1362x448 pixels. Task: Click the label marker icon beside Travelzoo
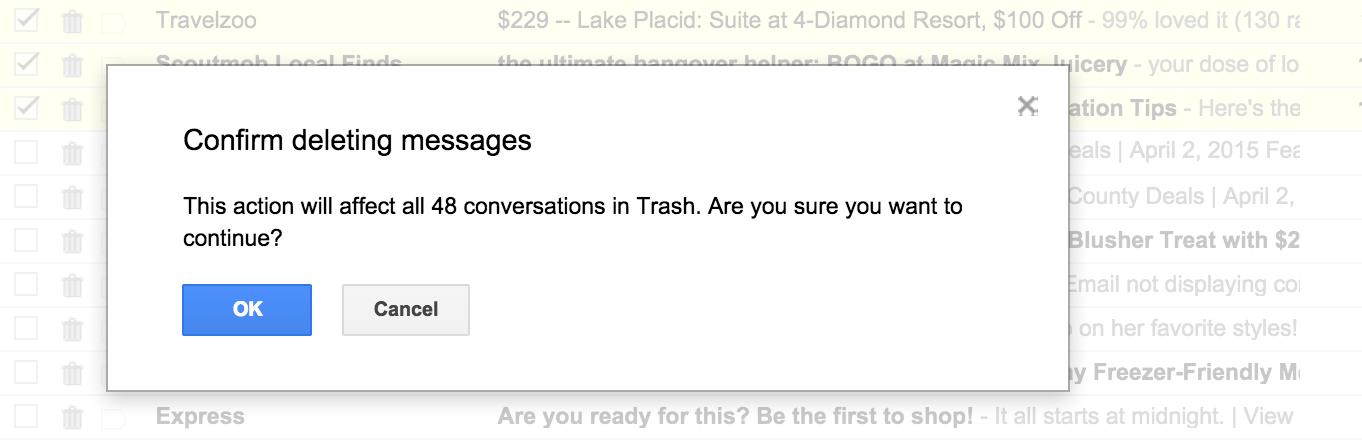click(112, 21)
